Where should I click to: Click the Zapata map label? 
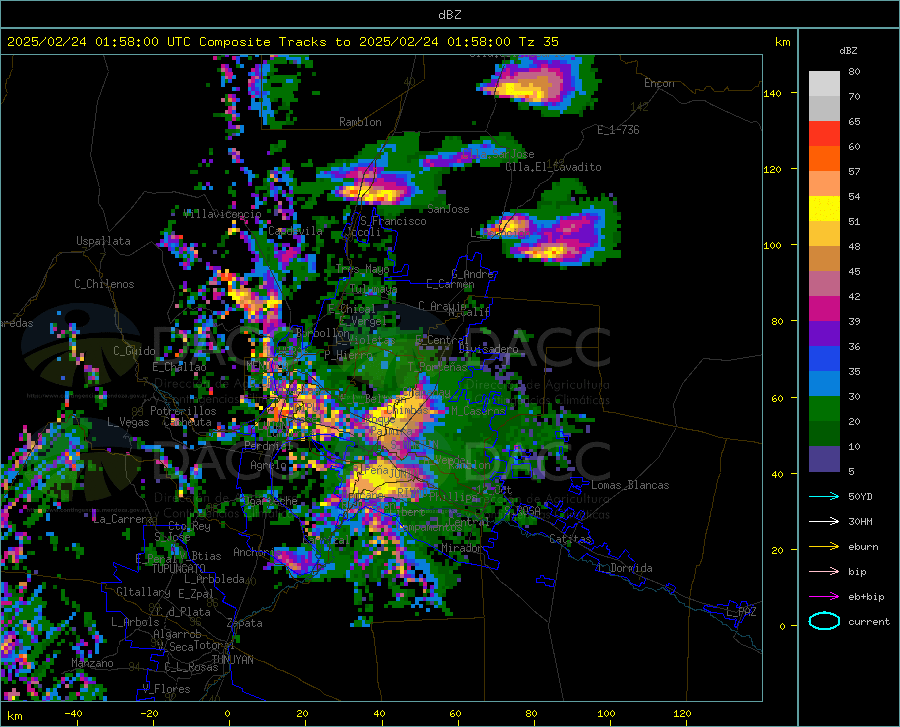[245, 623]
